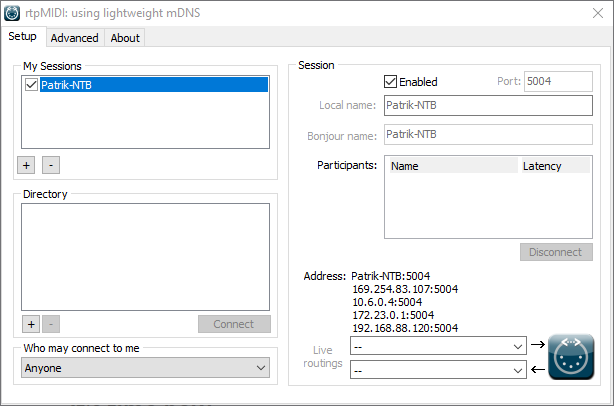Click the MIDI connector logo icon
The height and width of the screenshot is (406, 614).
[571, 357]
